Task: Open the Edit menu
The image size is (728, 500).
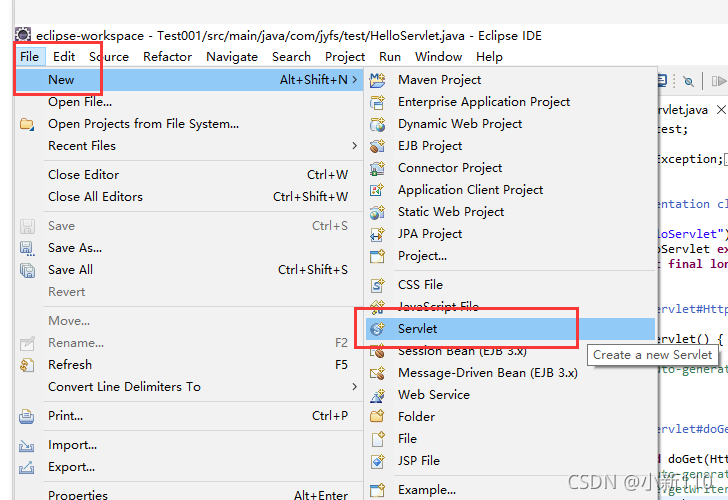Action: click(x=64, y=57)
